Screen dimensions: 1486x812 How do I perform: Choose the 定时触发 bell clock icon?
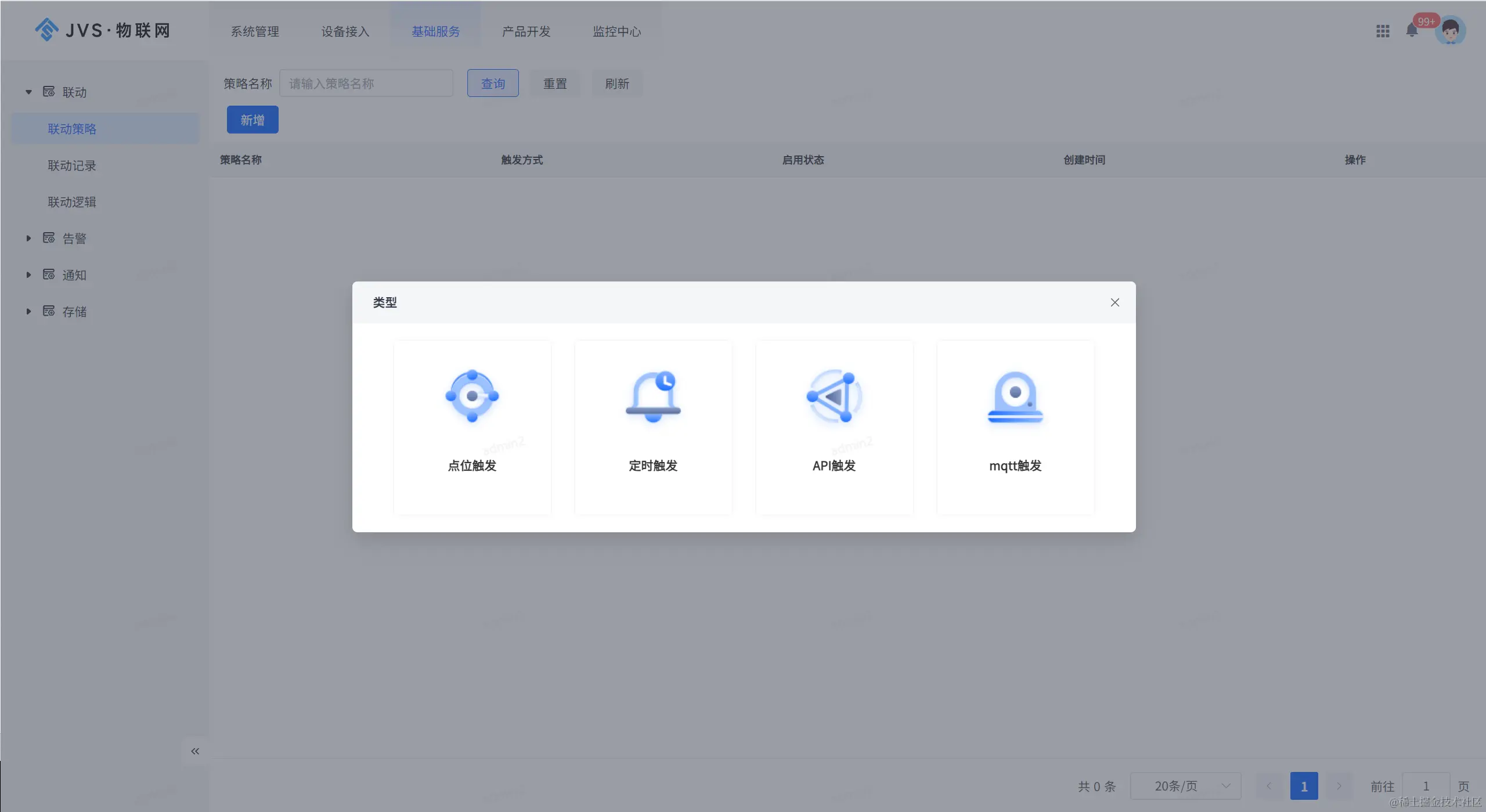coord(653,396)
